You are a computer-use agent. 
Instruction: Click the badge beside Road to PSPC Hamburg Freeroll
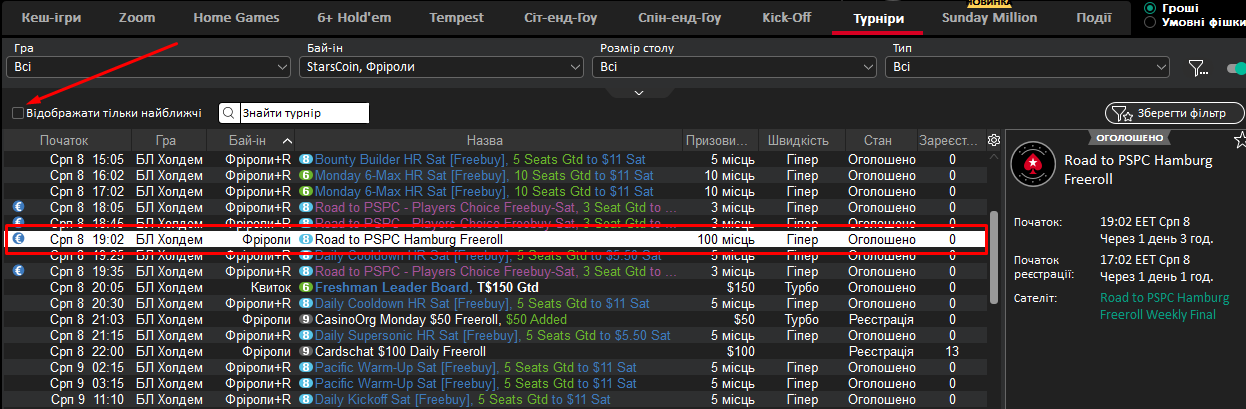click(x=306, y=239)
